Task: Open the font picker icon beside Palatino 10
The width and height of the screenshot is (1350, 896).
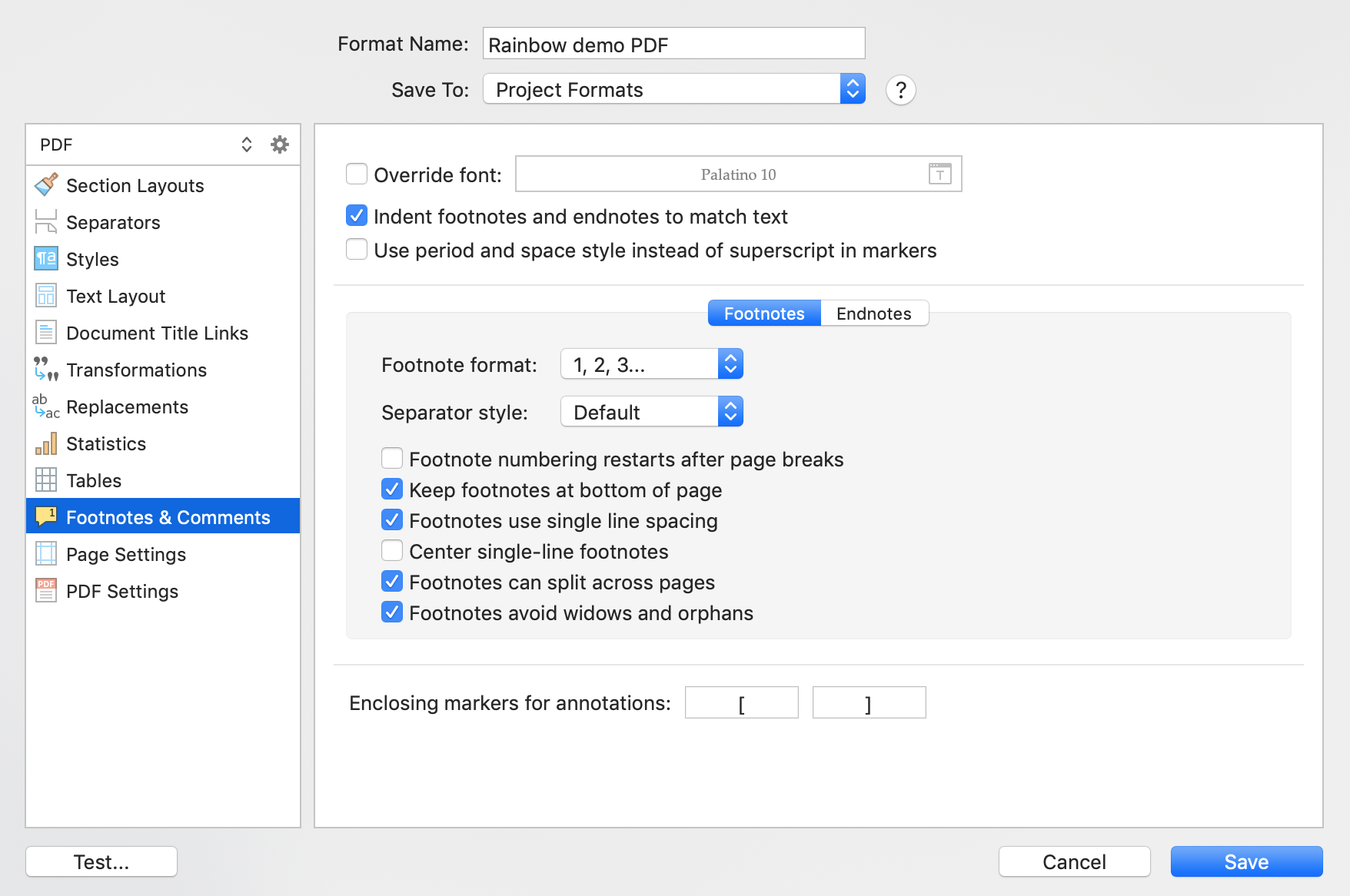Action: pyautogui.click(x=939, y=174)
